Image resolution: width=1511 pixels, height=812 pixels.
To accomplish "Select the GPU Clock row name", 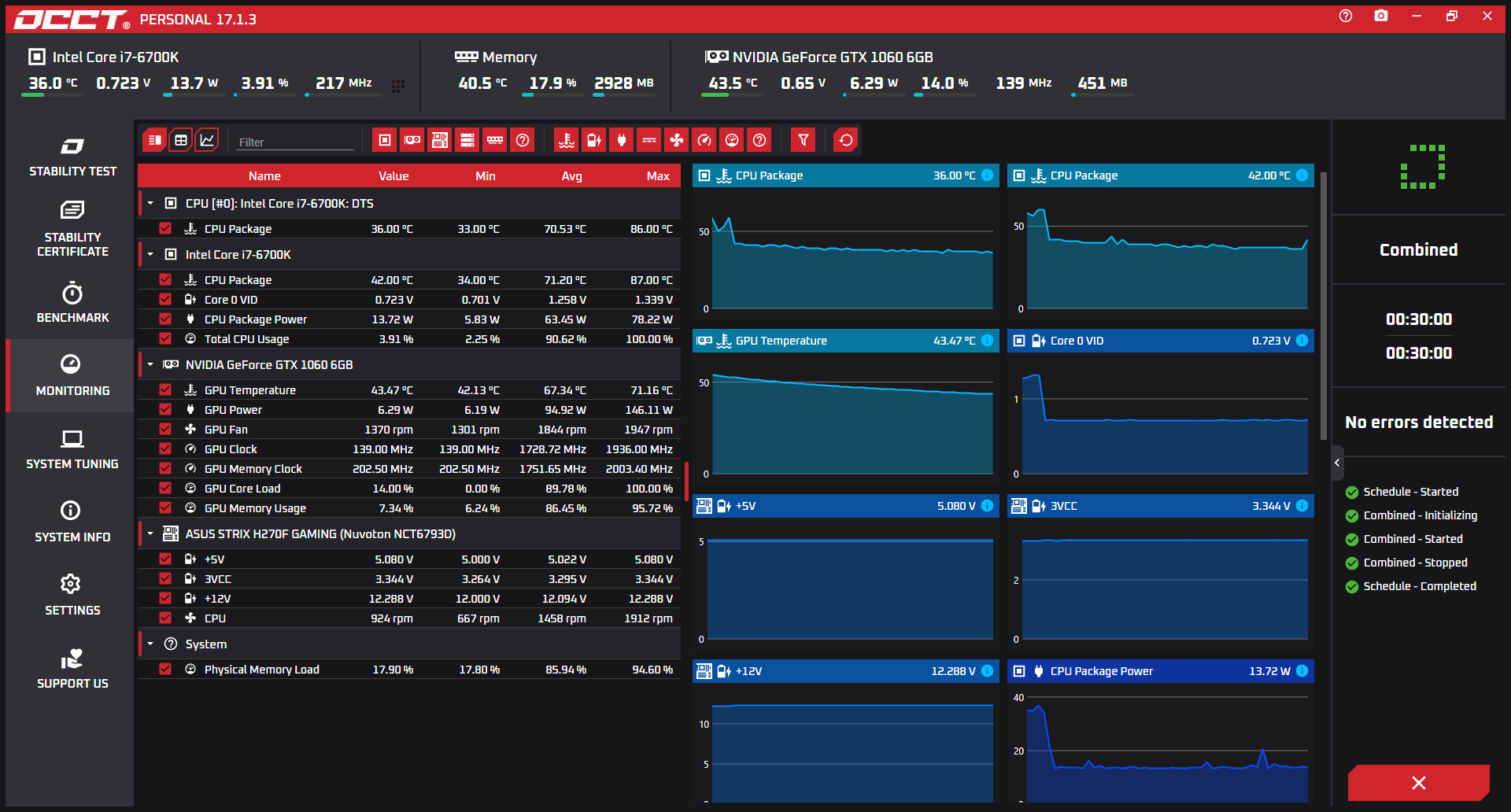I will point(231,449).
